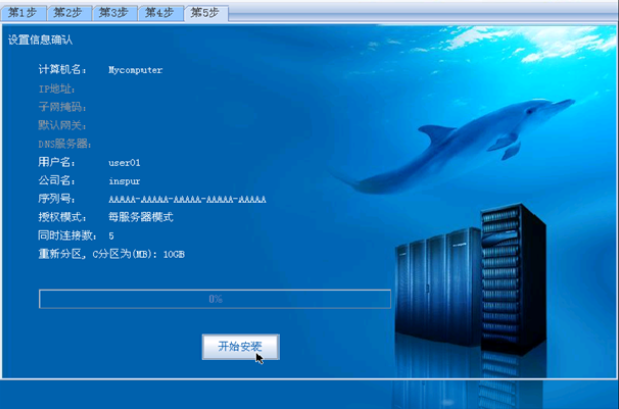Go to the 第3步 tab
Image resolution: width=619 pixels, height=409 pixels.
tap(115, 13)
